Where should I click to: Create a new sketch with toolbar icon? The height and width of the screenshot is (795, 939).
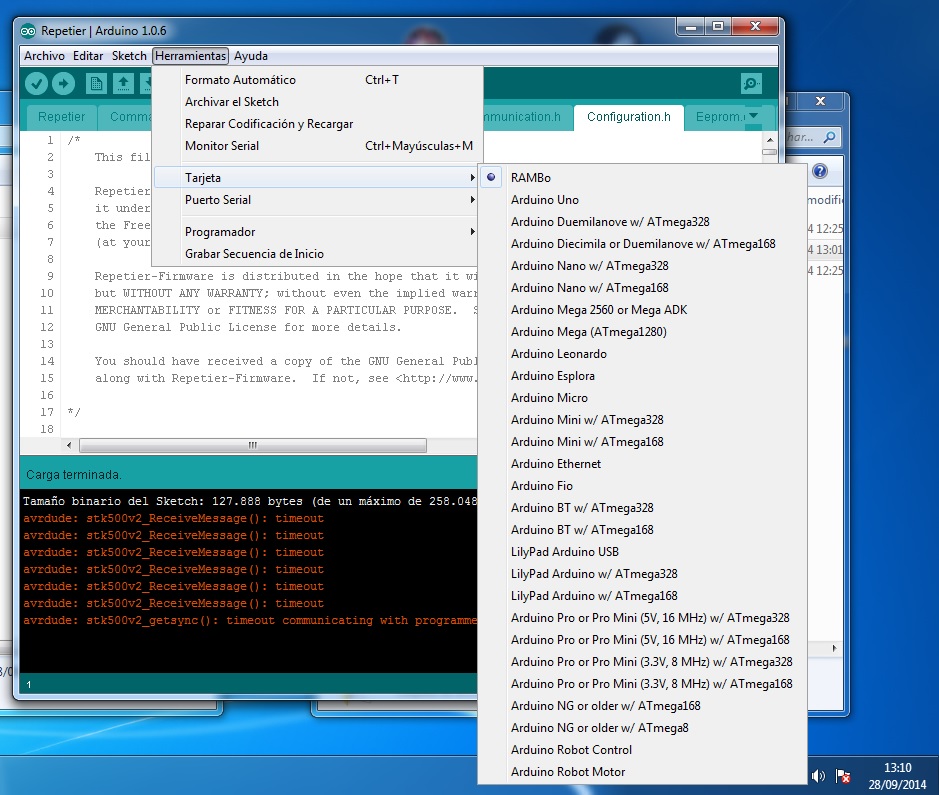pos(97,84)
